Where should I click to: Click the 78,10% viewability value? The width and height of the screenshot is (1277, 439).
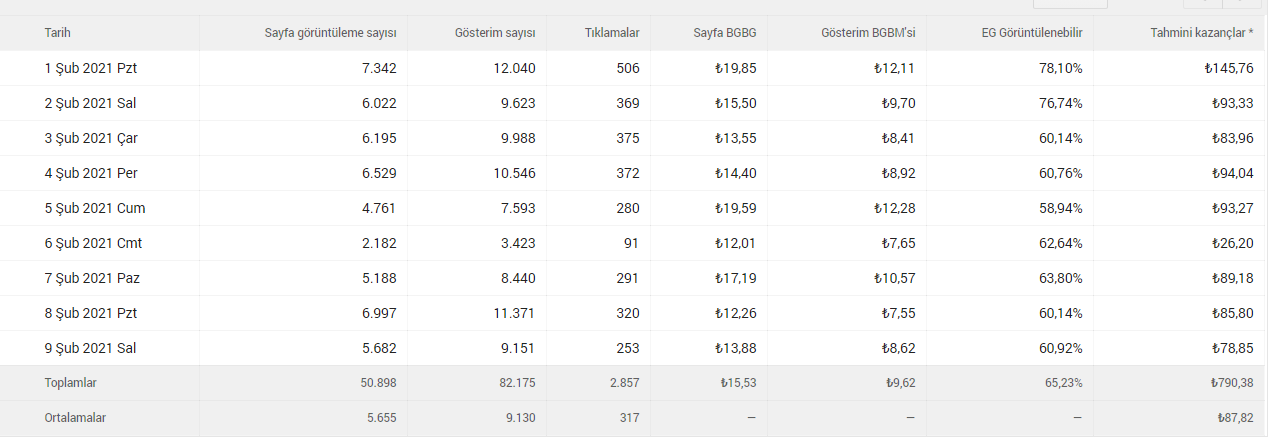tap(1060, 68)
